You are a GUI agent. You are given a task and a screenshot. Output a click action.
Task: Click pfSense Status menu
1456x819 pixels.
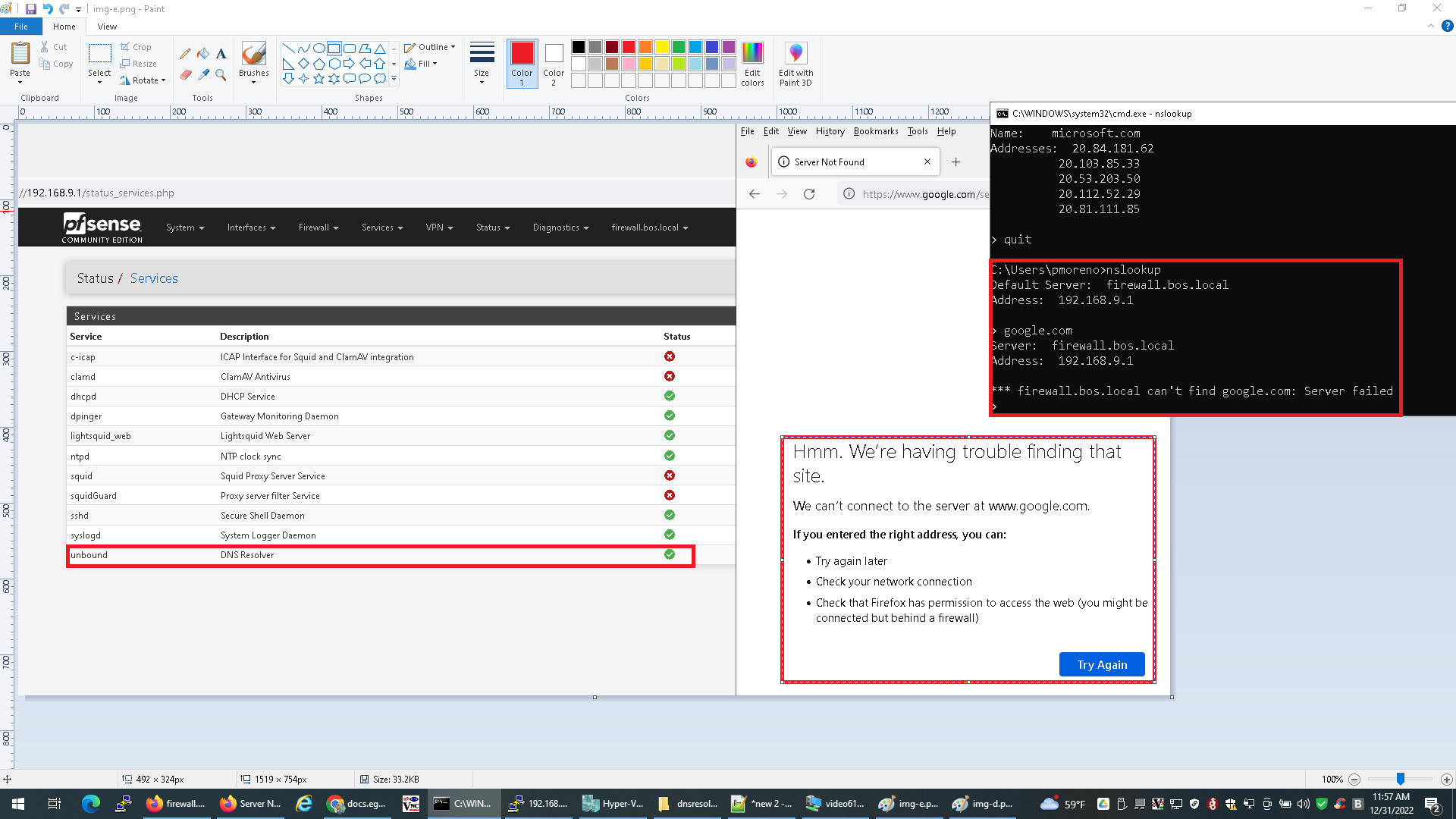coord(493,227)
